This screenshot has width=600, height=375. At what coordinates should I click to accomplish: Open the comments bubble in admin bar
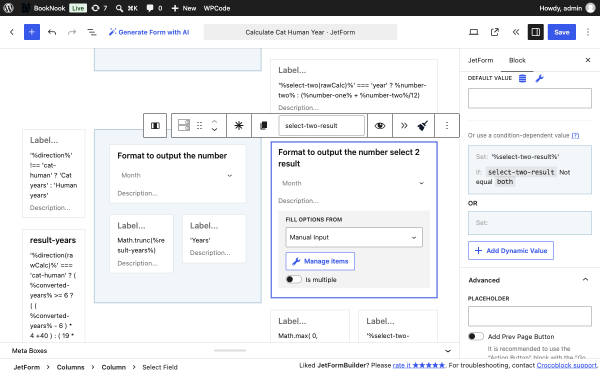coord(154,8)
